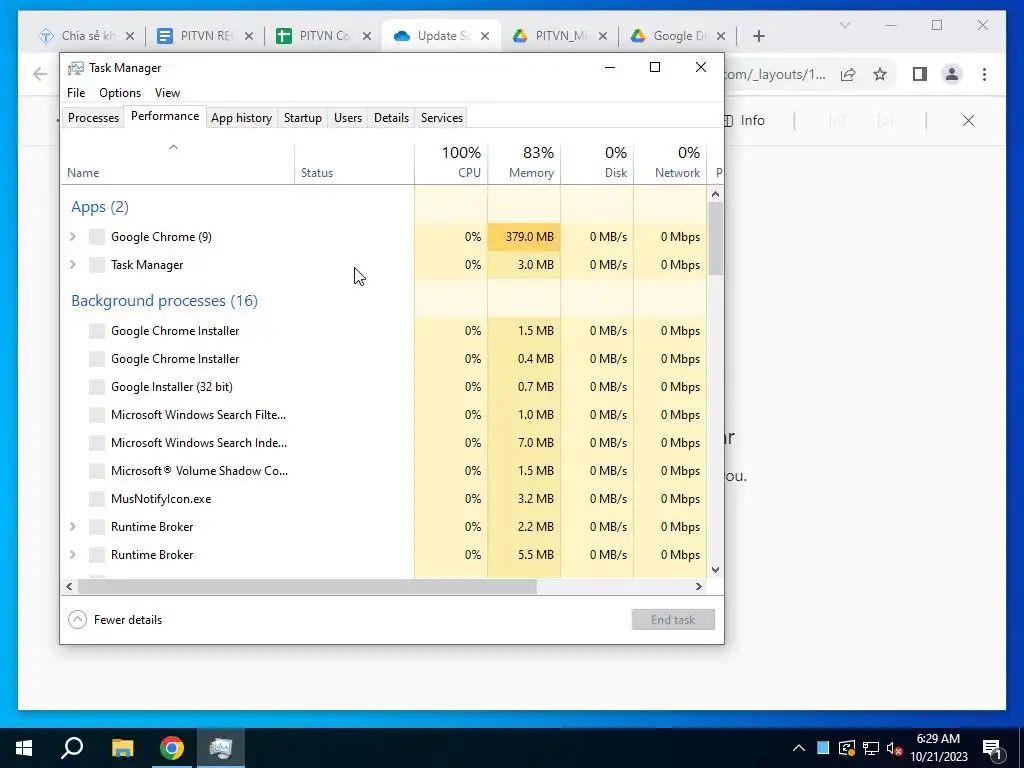1024x768 pixels.
Task: Click the Task Manager taskbar icon
Action: click(x=221, y=748)
